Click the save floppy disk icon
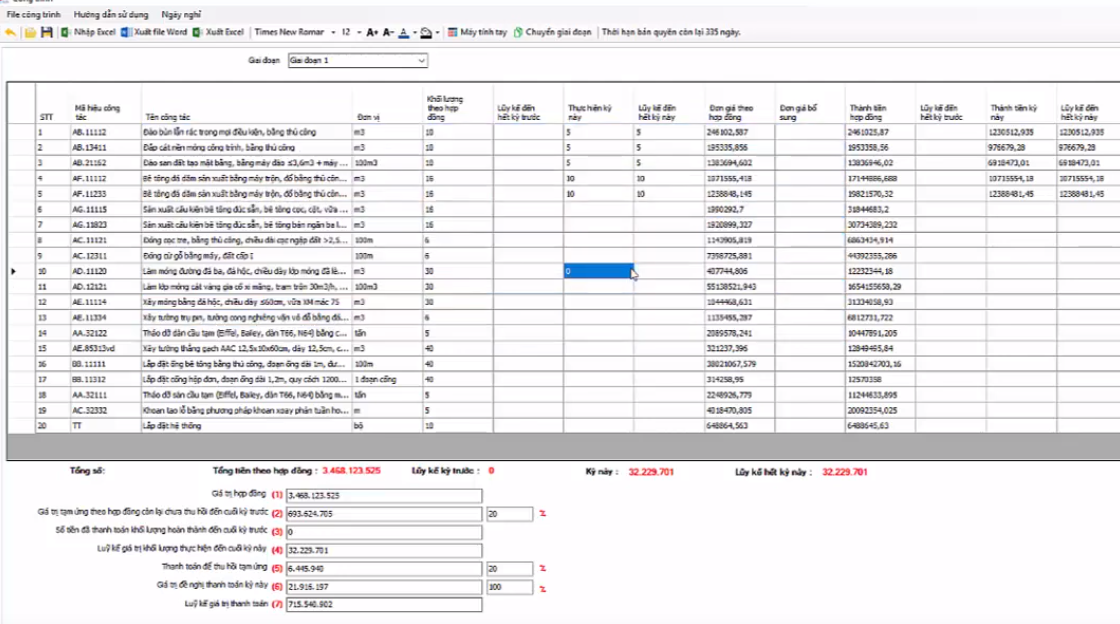The width and height of the screenshot is (1120, 624). 46,33
